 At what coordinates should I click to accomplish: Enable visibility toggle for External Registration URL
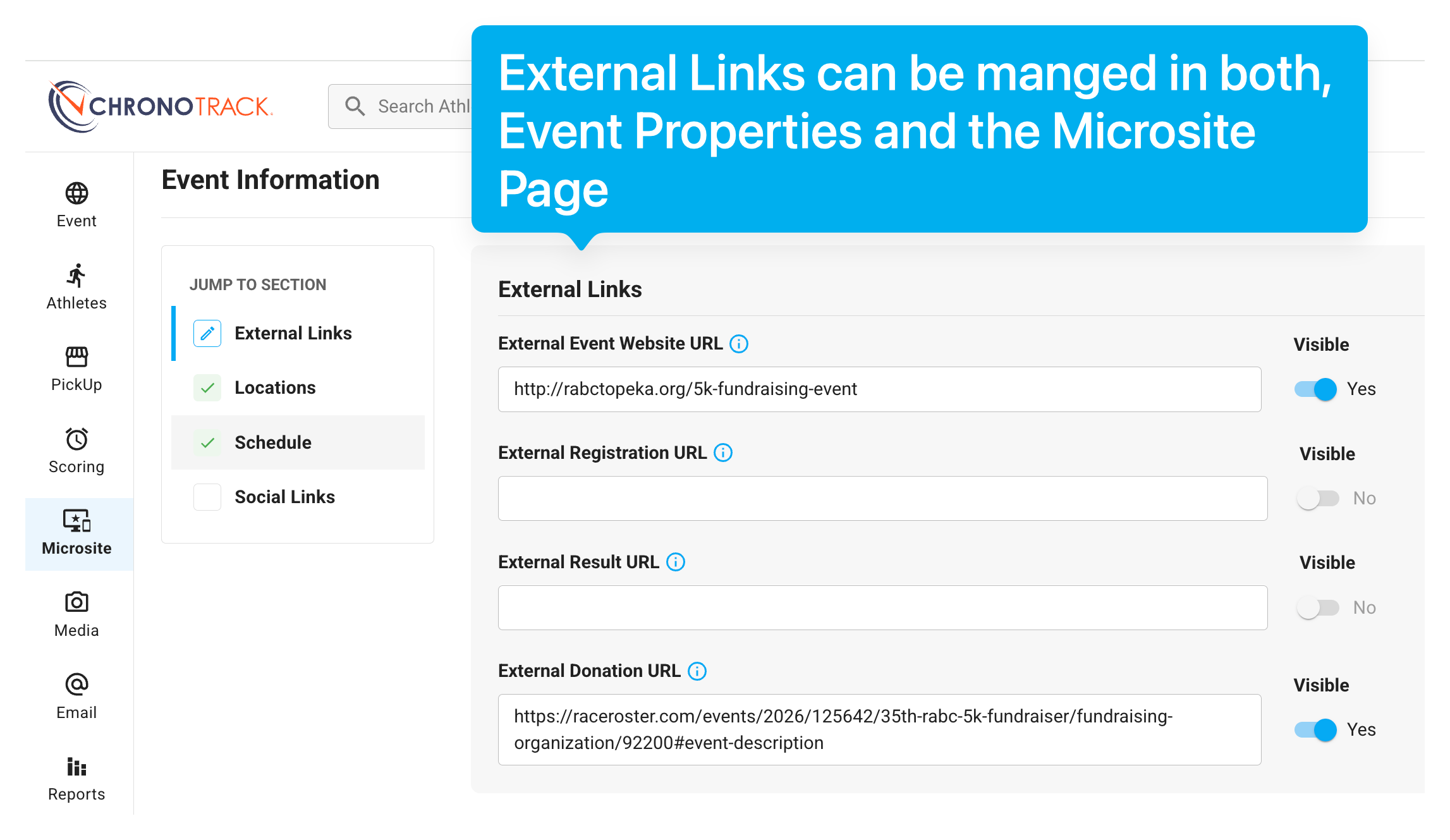(1318, 499)
